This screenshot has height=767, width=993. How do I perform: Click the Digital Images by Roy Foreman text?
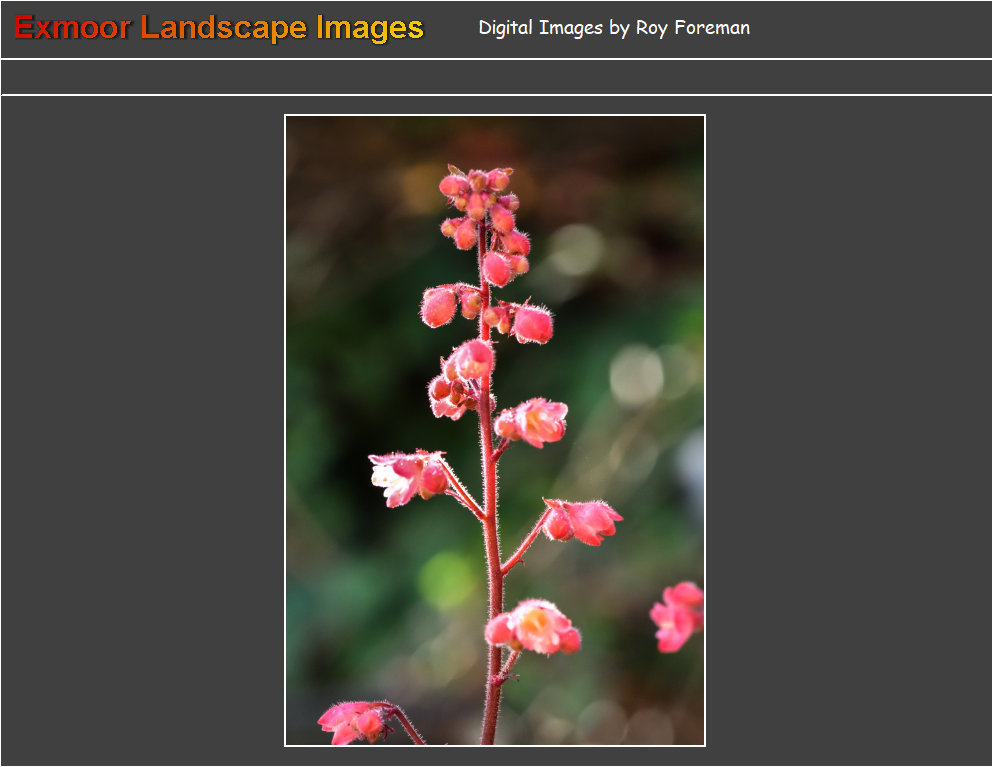pyautogui.click(x=614, y=27)
